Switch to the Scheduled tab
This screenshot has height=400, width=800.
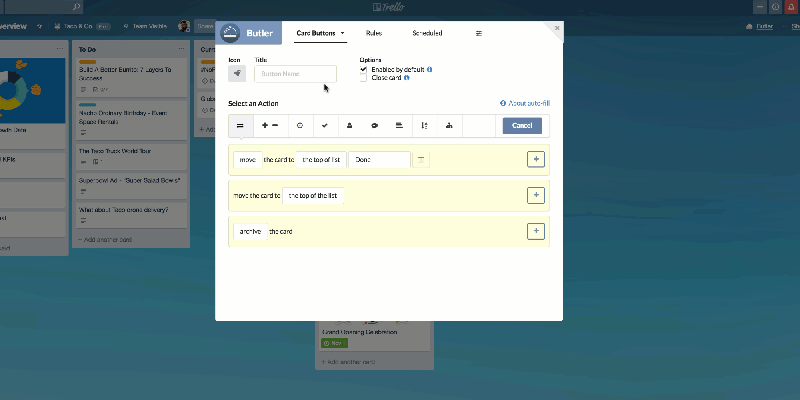tap(427, 33)
